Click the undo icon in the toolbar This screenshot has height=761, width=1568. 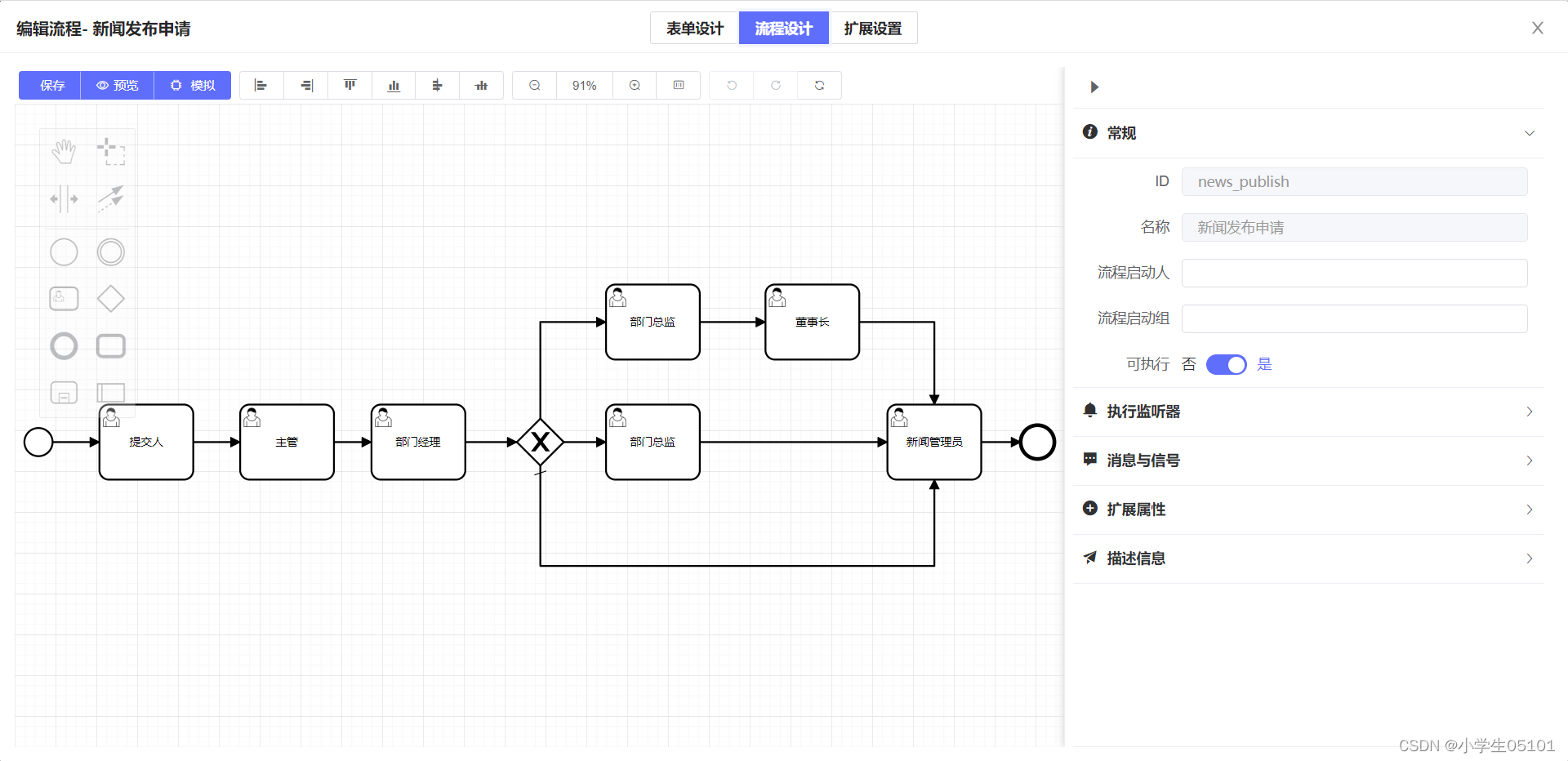point(731,85)
